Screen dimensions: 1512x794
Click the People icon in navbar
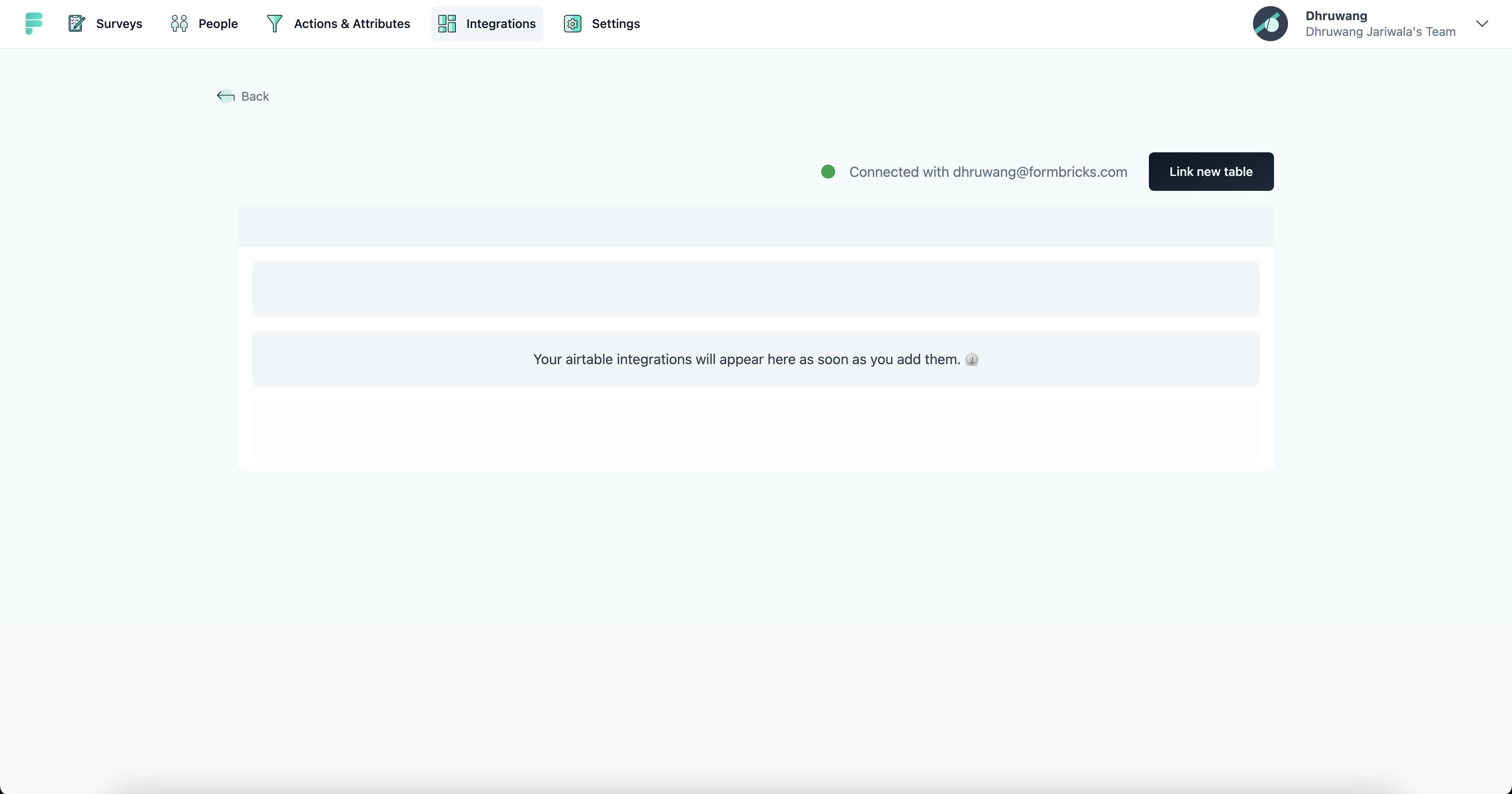[179, 24]
